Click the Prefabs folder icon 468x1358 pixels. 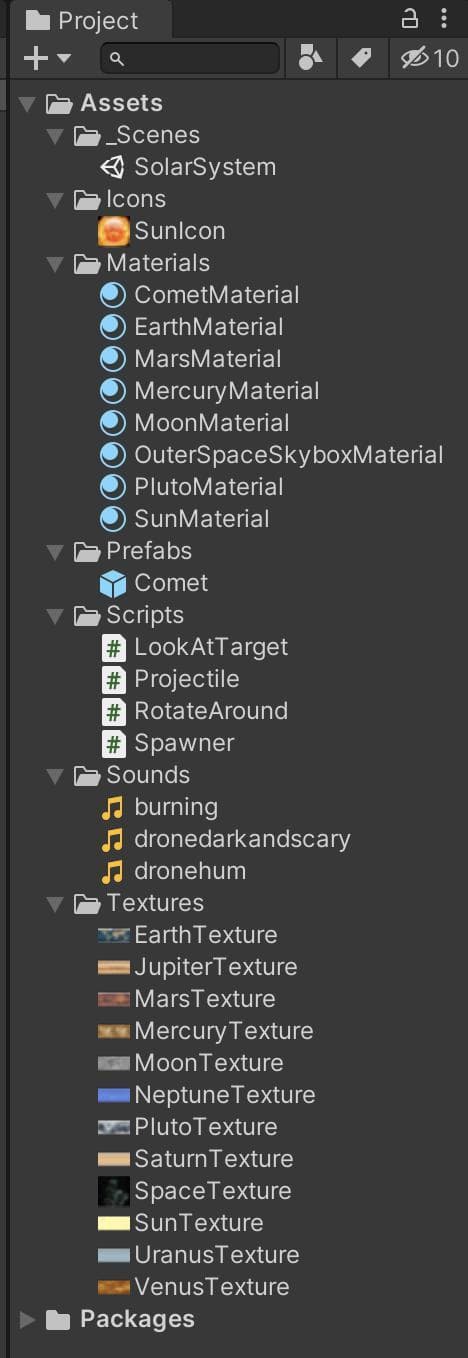pyautogui.click(x=87, y=551)
